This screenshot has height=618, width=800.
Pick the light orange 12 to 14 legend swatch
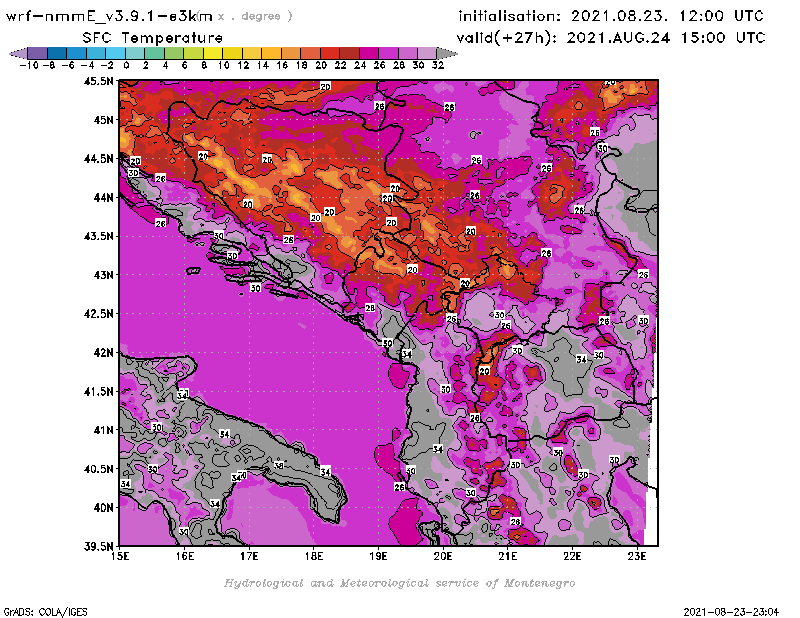[252, 53]
